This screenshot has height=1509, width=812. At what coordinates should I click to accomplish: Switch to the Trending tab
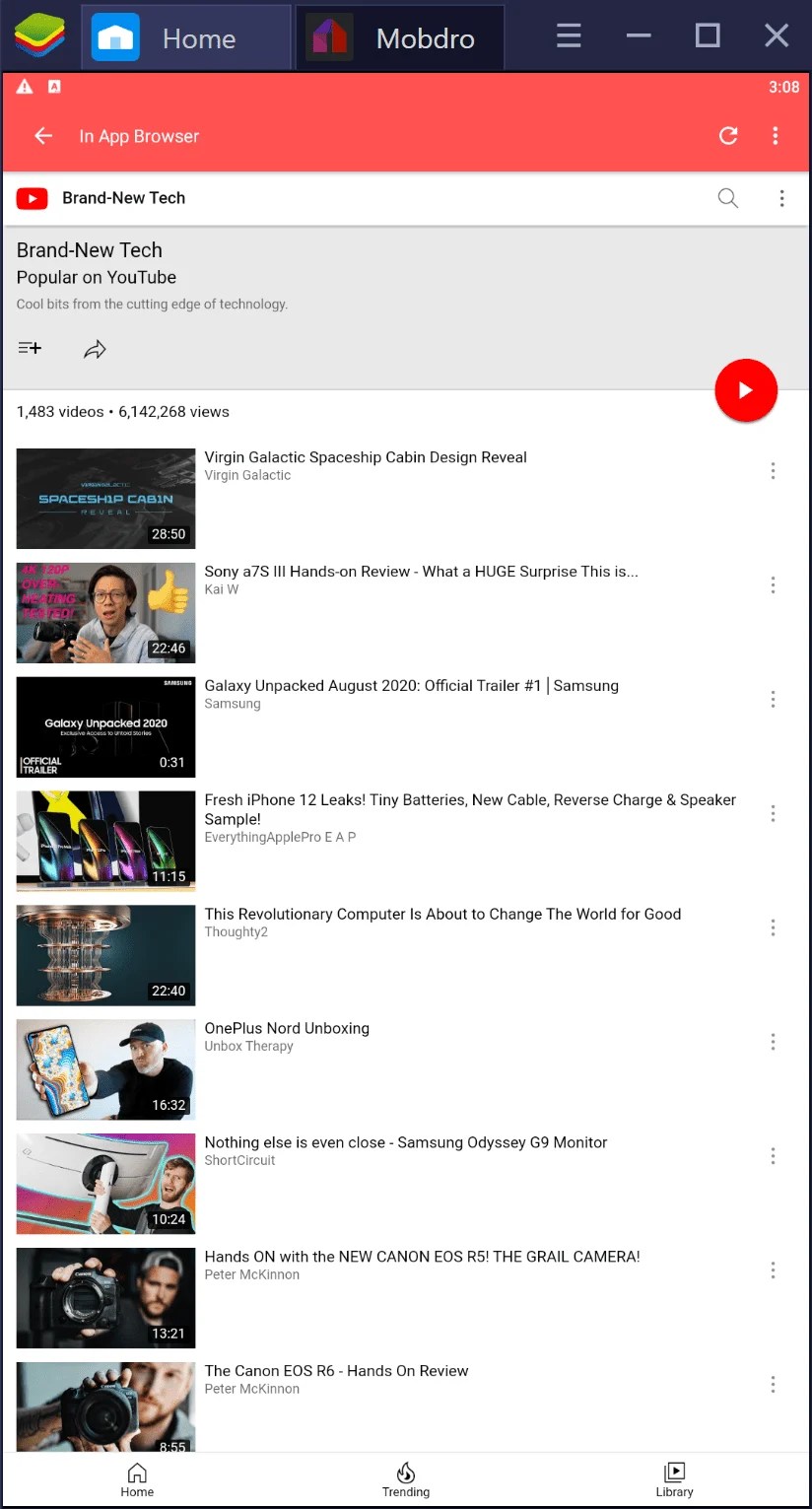tap(406, 1479)
